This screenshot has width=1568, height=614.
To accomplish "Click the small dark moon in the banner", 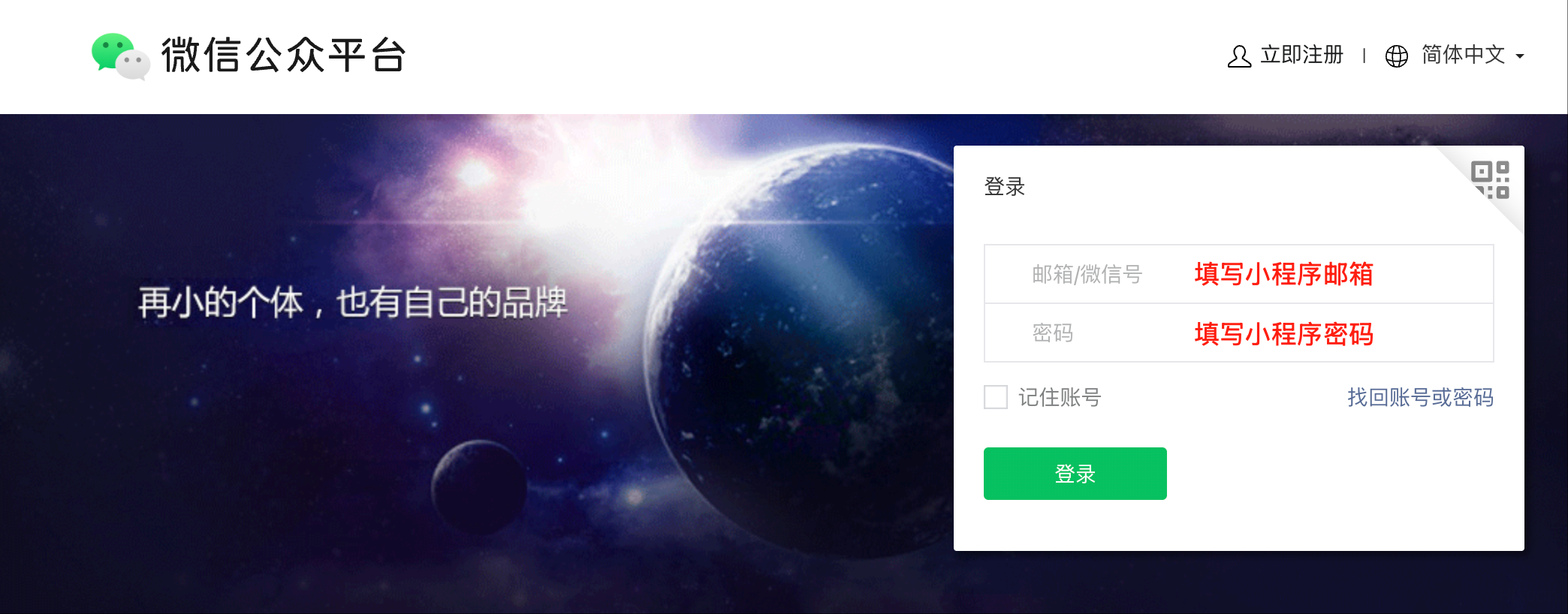I will pyautogui.click(x=479, y=488).
